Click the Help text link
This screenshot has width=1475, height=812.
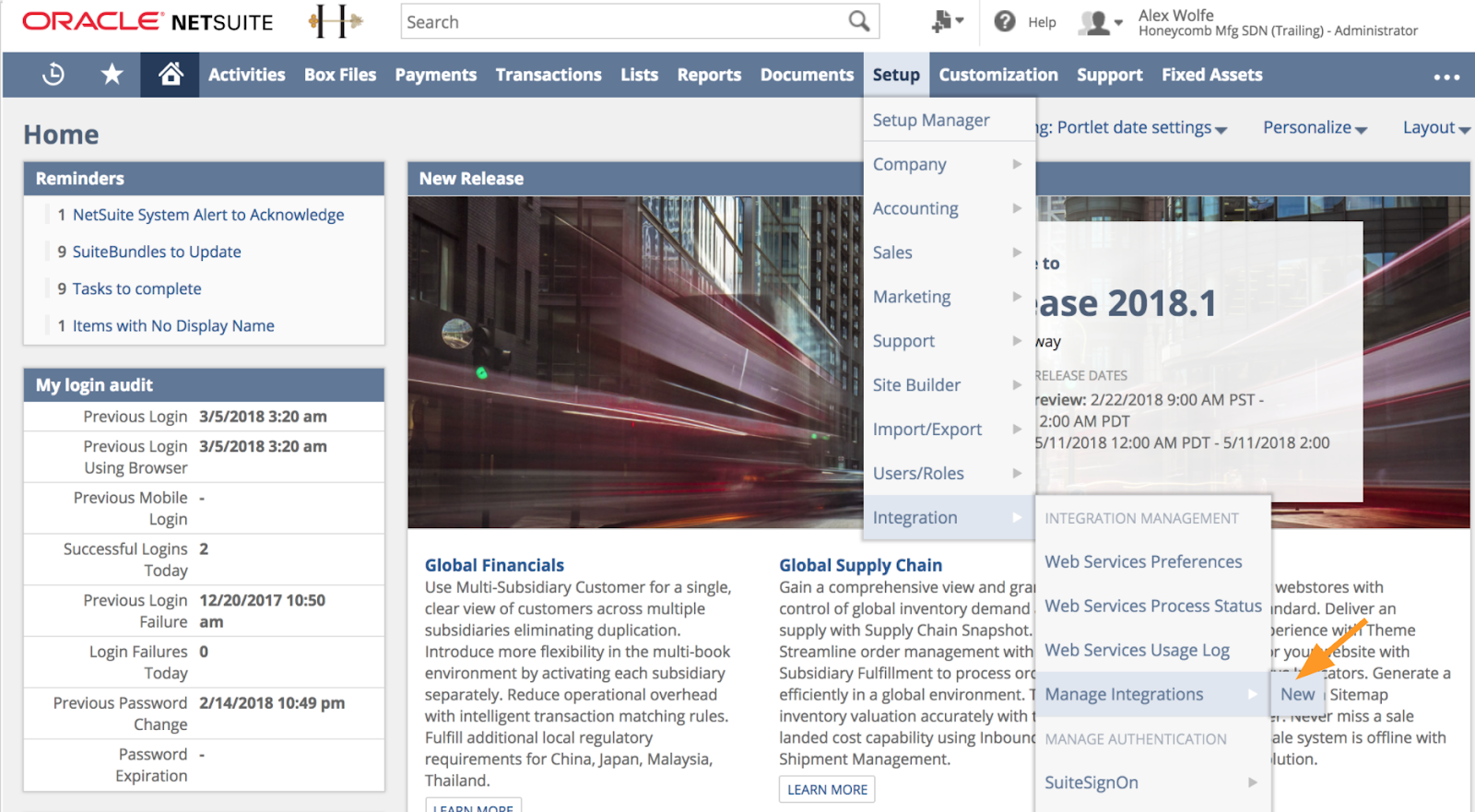click(x=1042, y=22)
